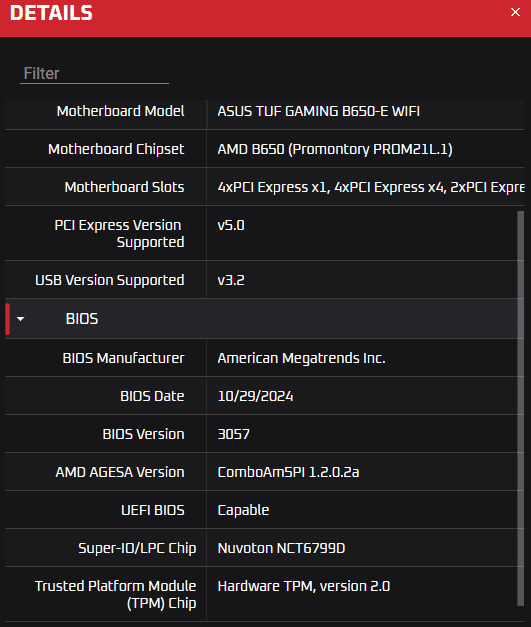Collapse the BIOS section arrow
Screen dimensions: 531x627
(x=20, y=319)
